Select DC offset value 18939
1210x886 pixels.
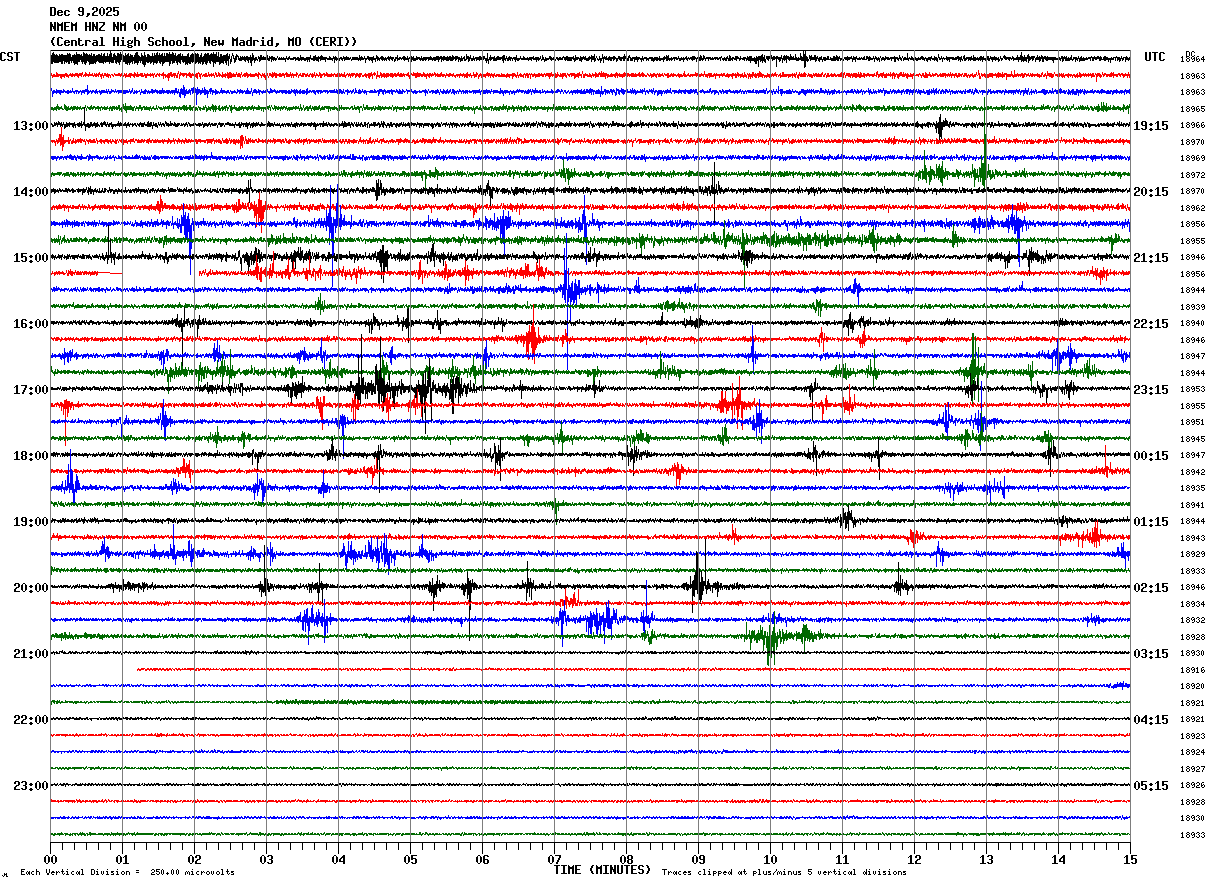(1192, 307)
